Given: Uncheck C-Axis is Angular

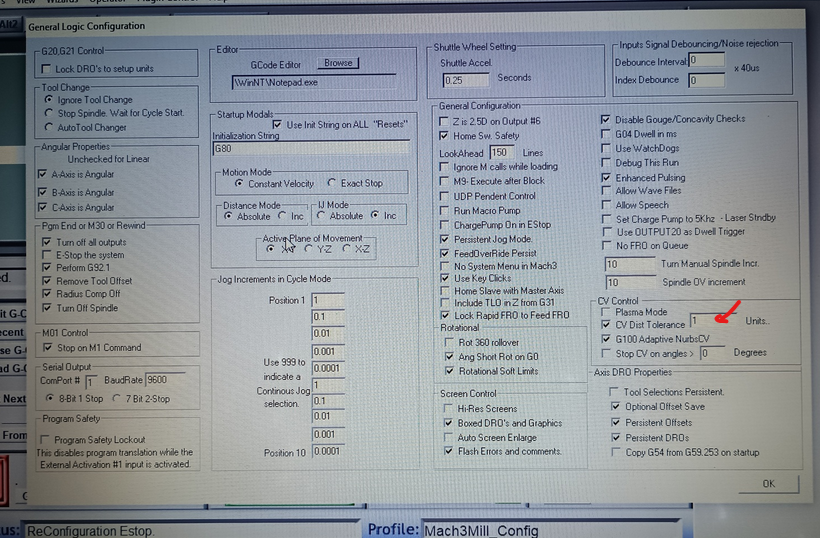Looking at the screenshot, I should (x=43, y=207).
